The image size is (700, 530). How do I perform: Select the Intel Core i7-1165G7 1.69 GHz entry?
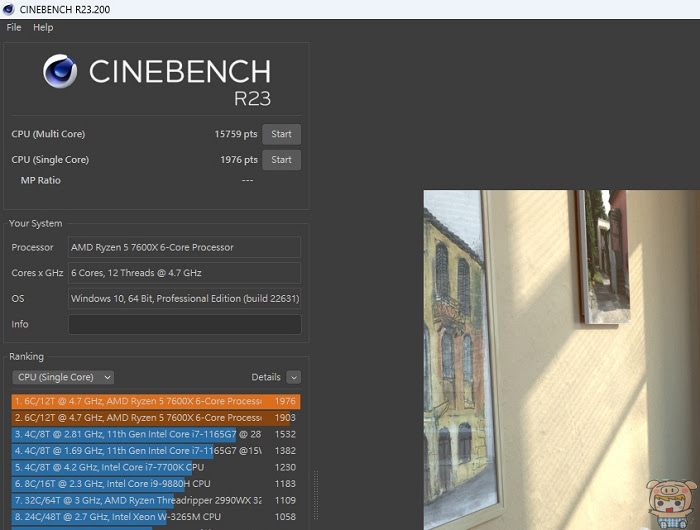pos(155,451)
